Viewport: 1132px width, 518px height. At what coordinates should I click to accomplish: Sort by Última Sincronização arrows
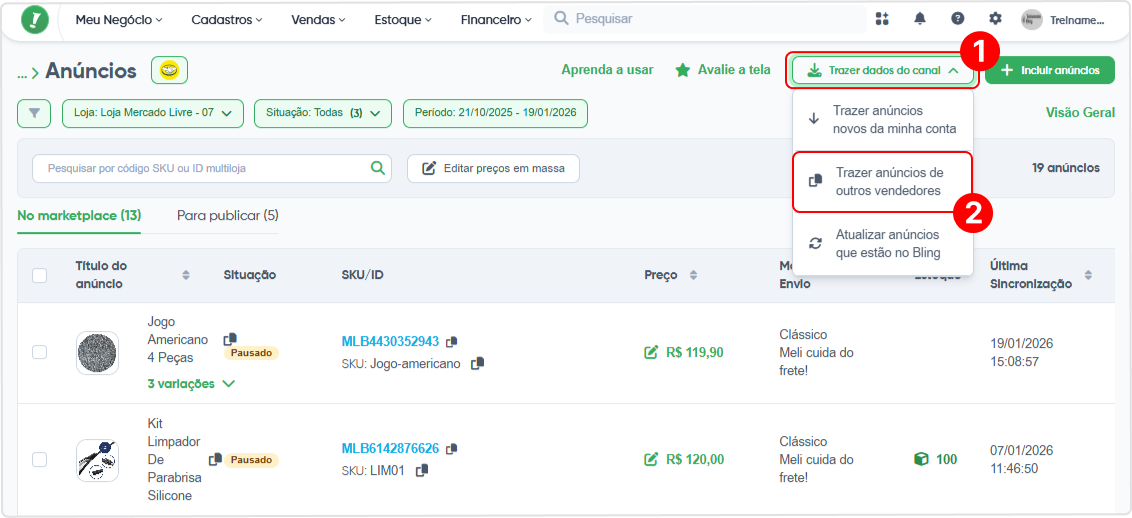point(1089,275)
